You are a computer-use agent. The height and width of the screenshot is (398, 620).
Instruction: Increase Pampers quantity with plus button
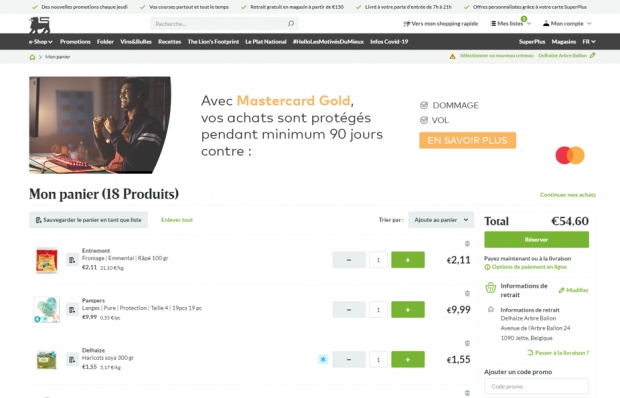click(408, 309)
